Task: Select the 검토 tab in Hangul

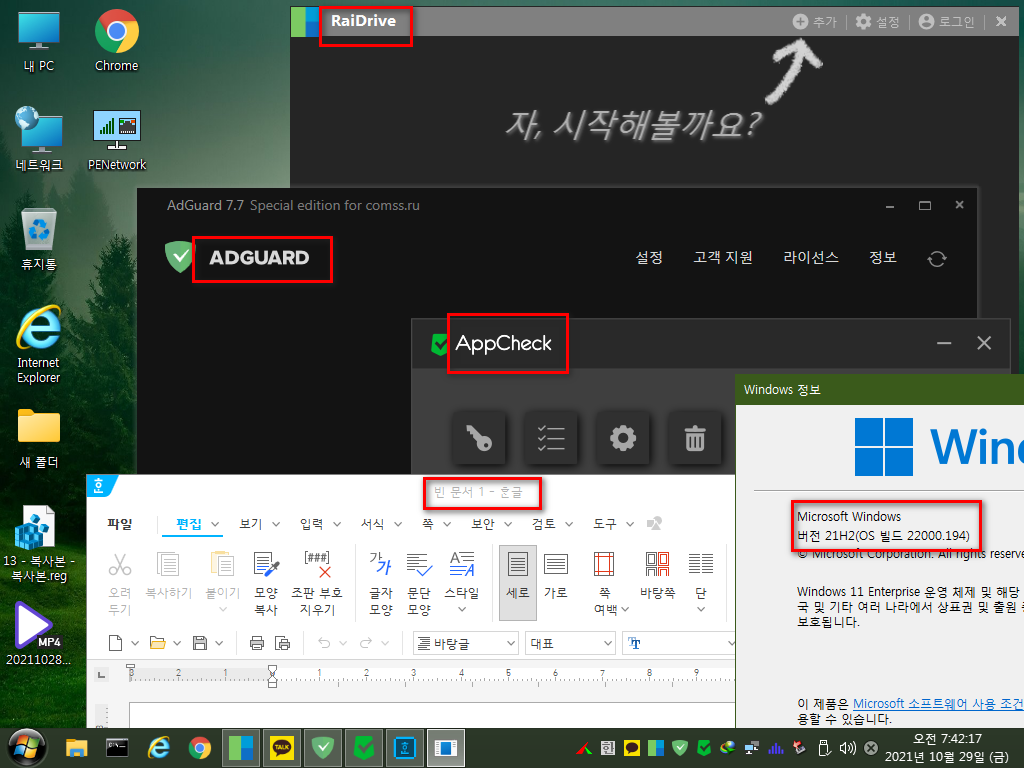Action: (x=543, y=524)
